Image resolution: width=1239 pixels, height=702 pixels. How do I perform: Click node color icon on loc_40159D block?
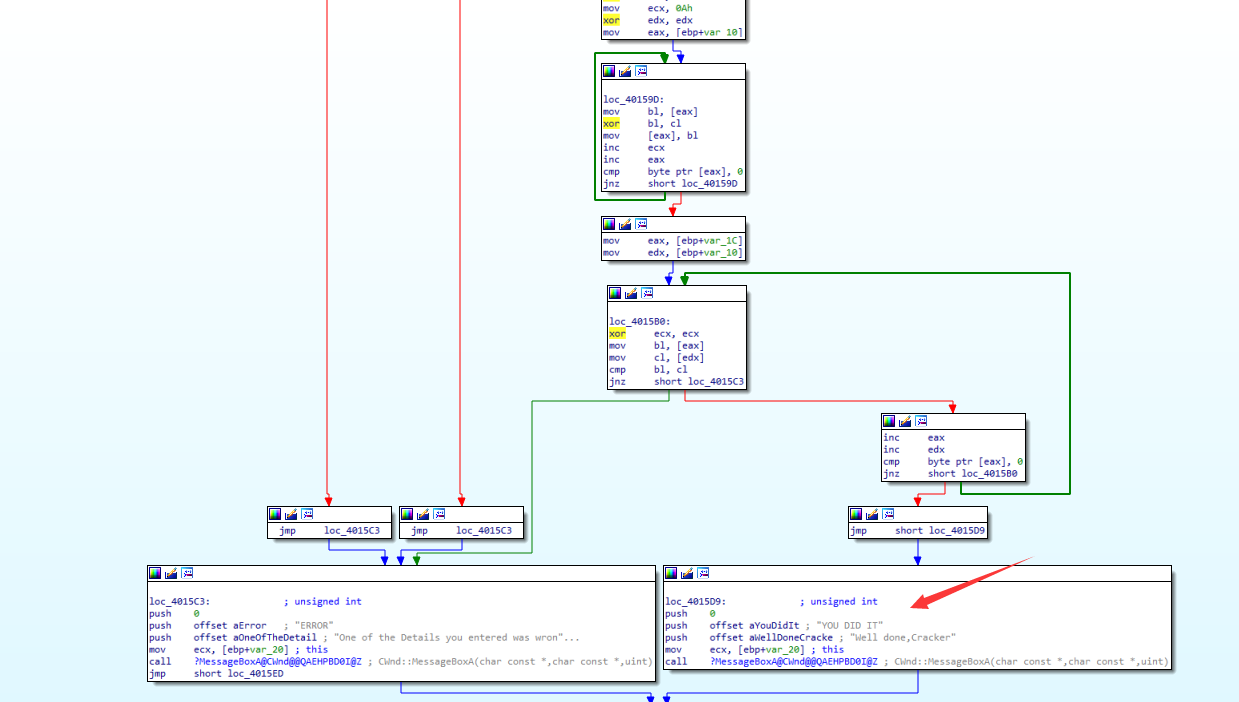pyautogui.click(x=609, y=72)
